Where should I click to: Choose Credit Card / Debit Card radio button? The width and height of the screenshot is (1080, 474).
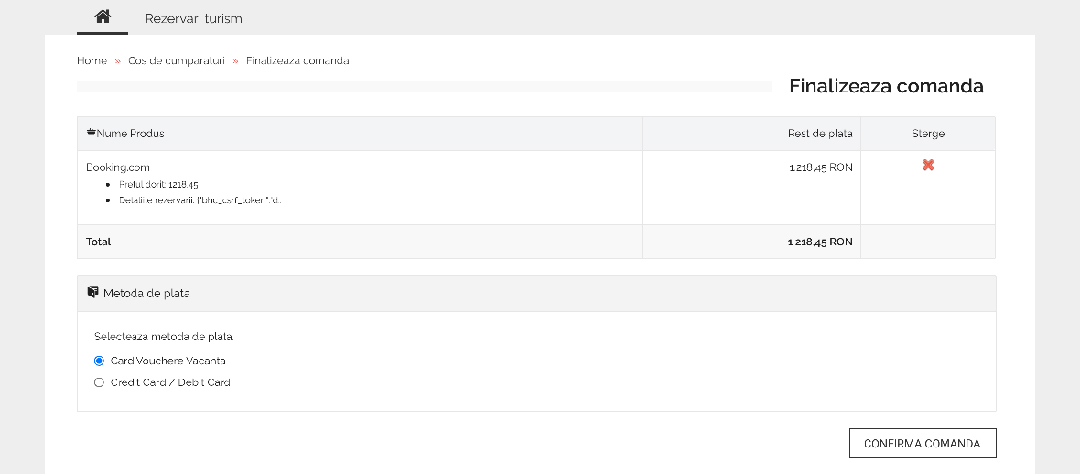[99, 382]
